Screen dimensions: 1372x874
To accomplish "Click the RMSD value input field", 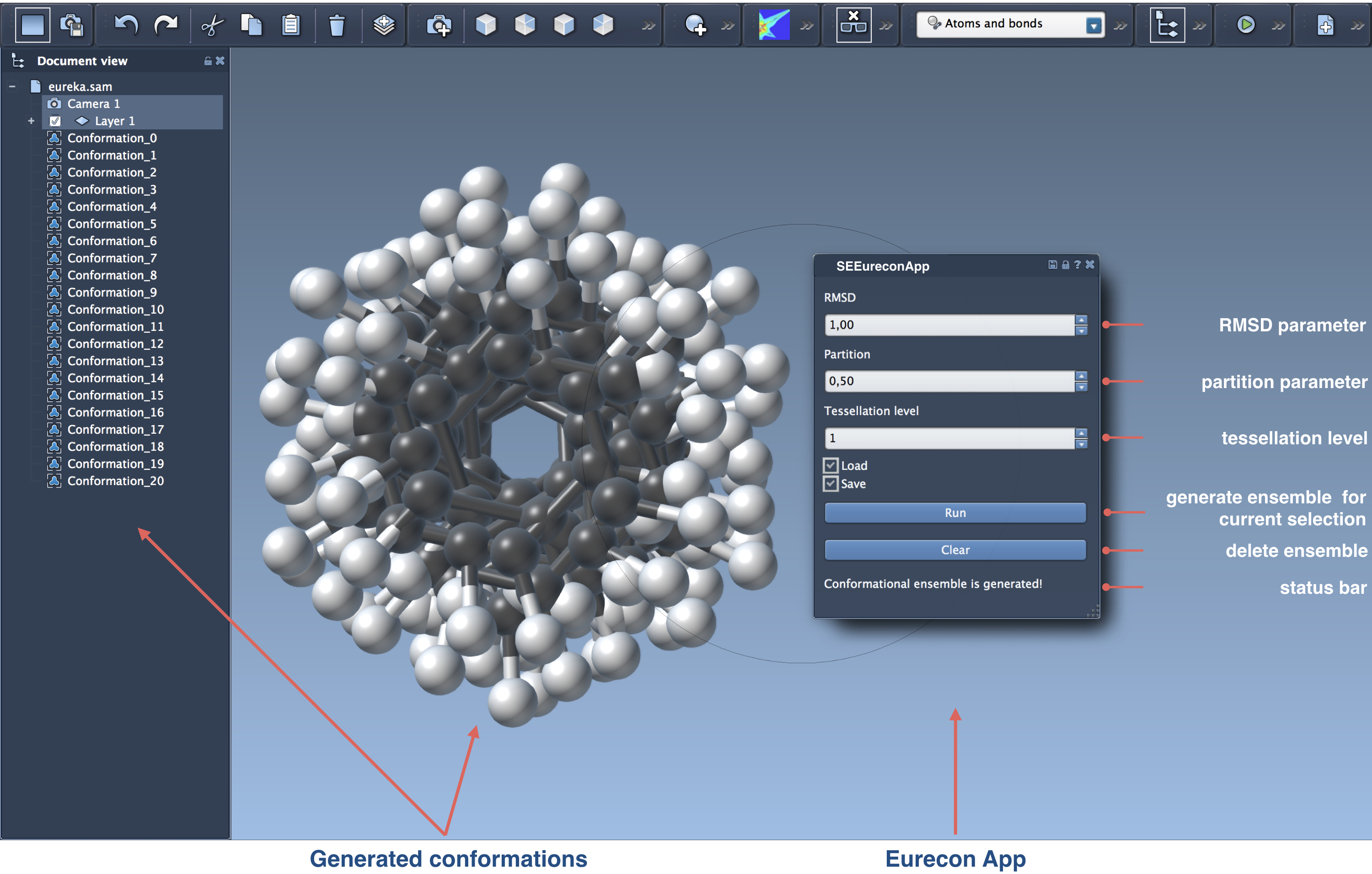I will 948,325.
